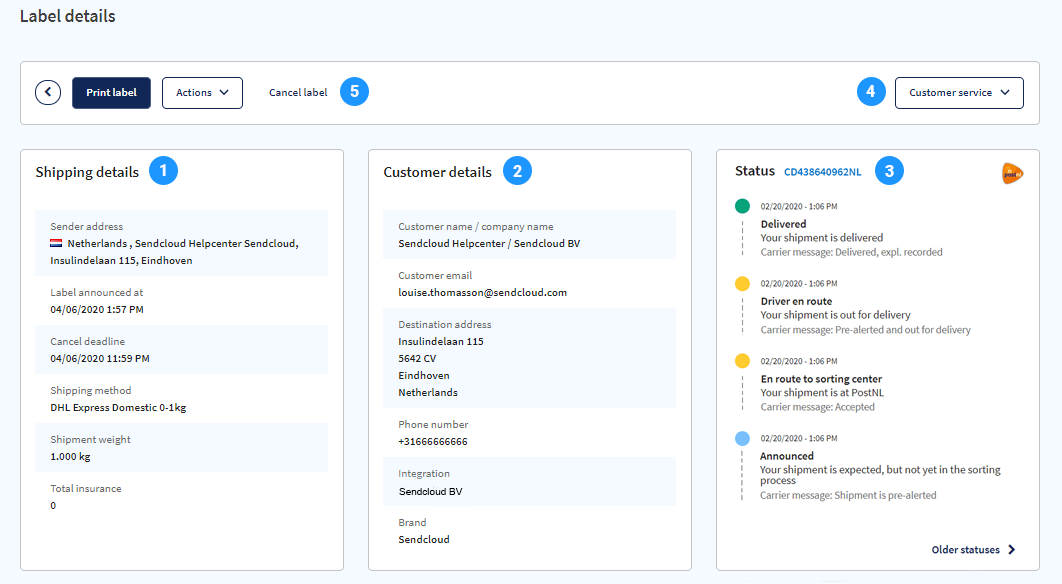Click Total insurance value 0

tap(53, 505)
